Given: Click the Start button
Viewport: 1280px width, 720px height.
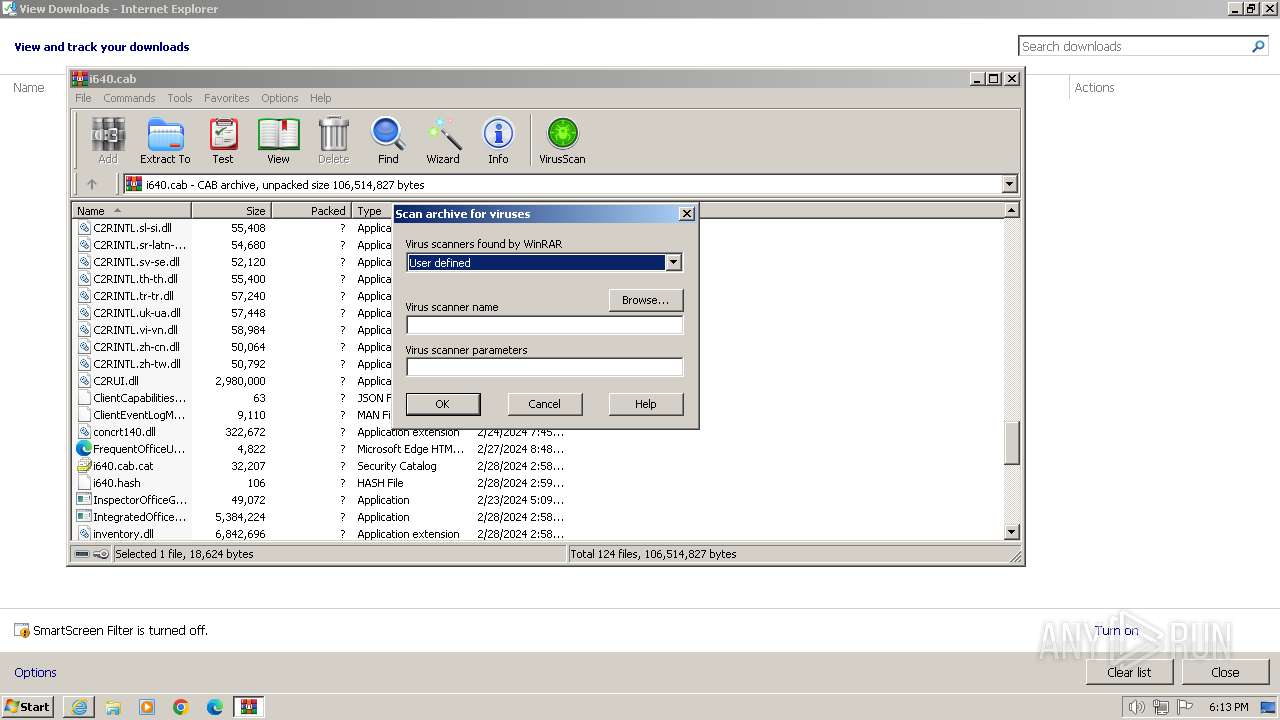Looking at the screenshot, I should pos(28,707).
